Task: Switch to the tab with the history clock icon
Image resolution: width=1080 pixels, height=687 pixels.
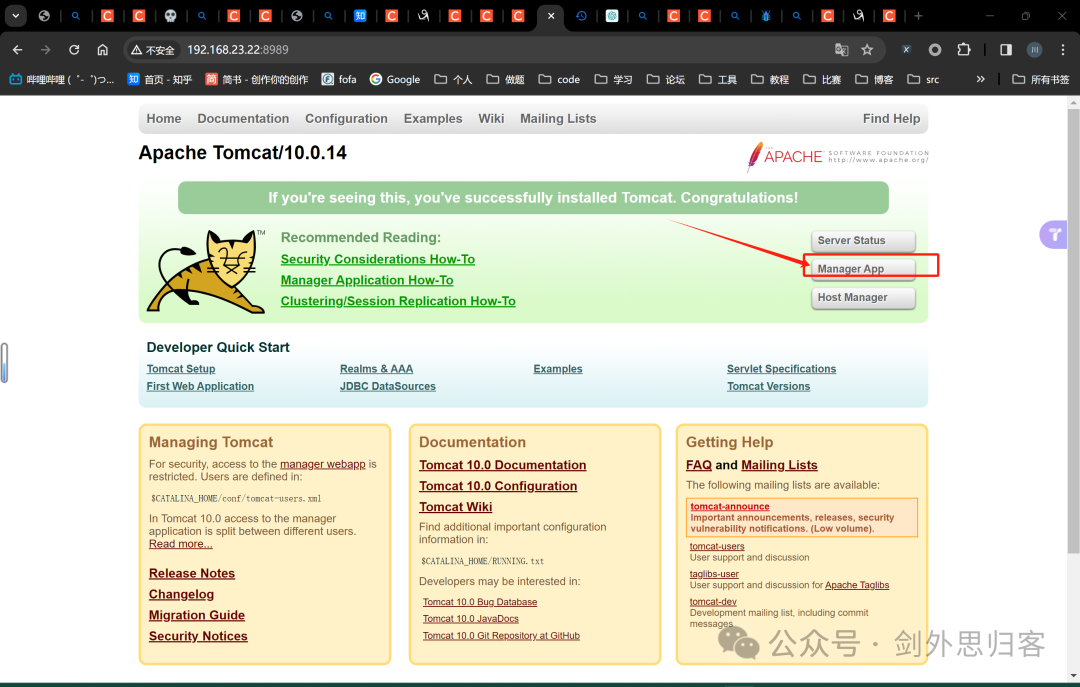Action: [581, 16]
